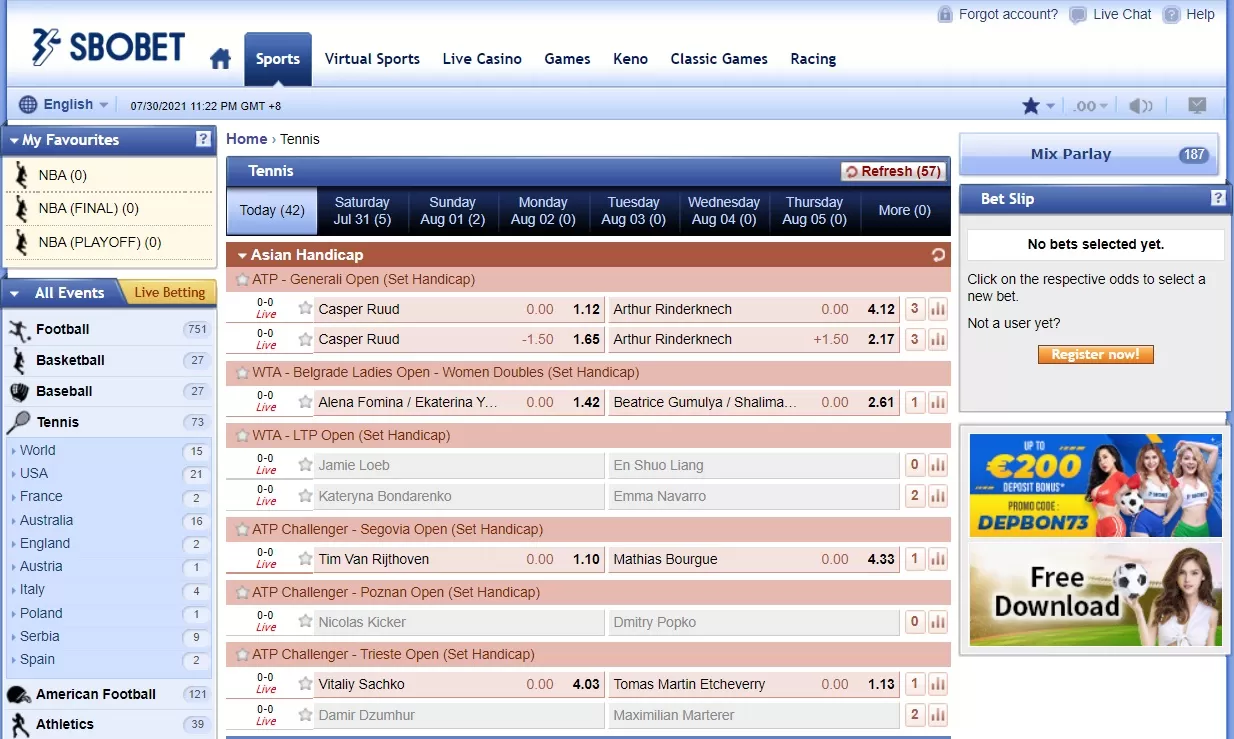1234x739 pixels.
Task: Toggle favourite star for Tim Van Rijthoven match
Action: [305, 558]
